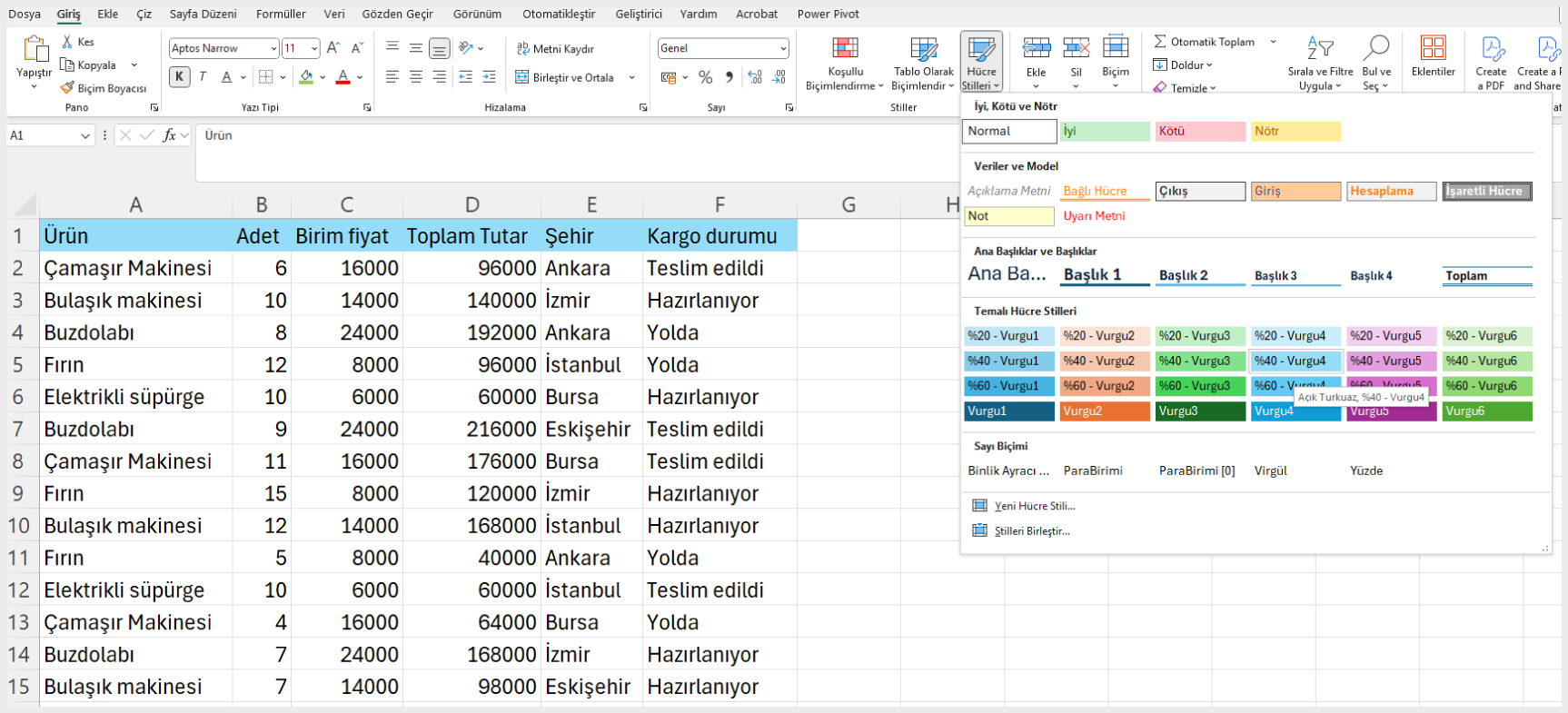Increase decimal places

755,77
